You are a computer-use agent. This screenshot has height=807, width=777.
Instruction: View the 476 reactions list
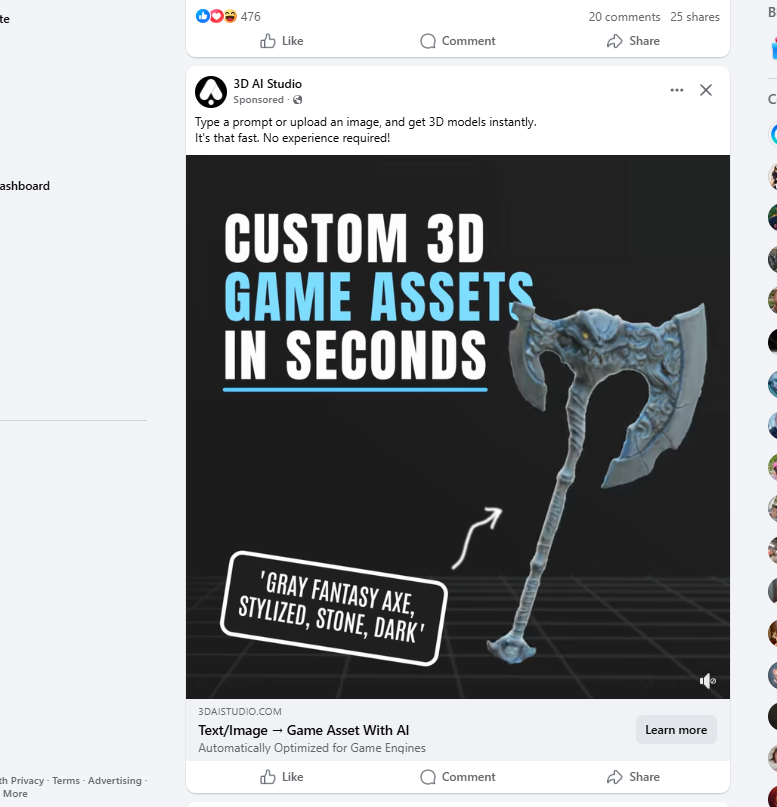[251, 16]
